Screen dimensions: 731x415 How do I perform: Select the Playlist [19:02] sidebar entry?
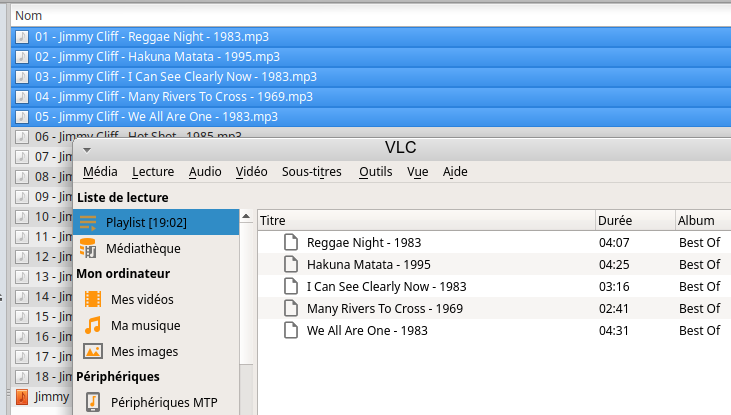coord(156,222)
